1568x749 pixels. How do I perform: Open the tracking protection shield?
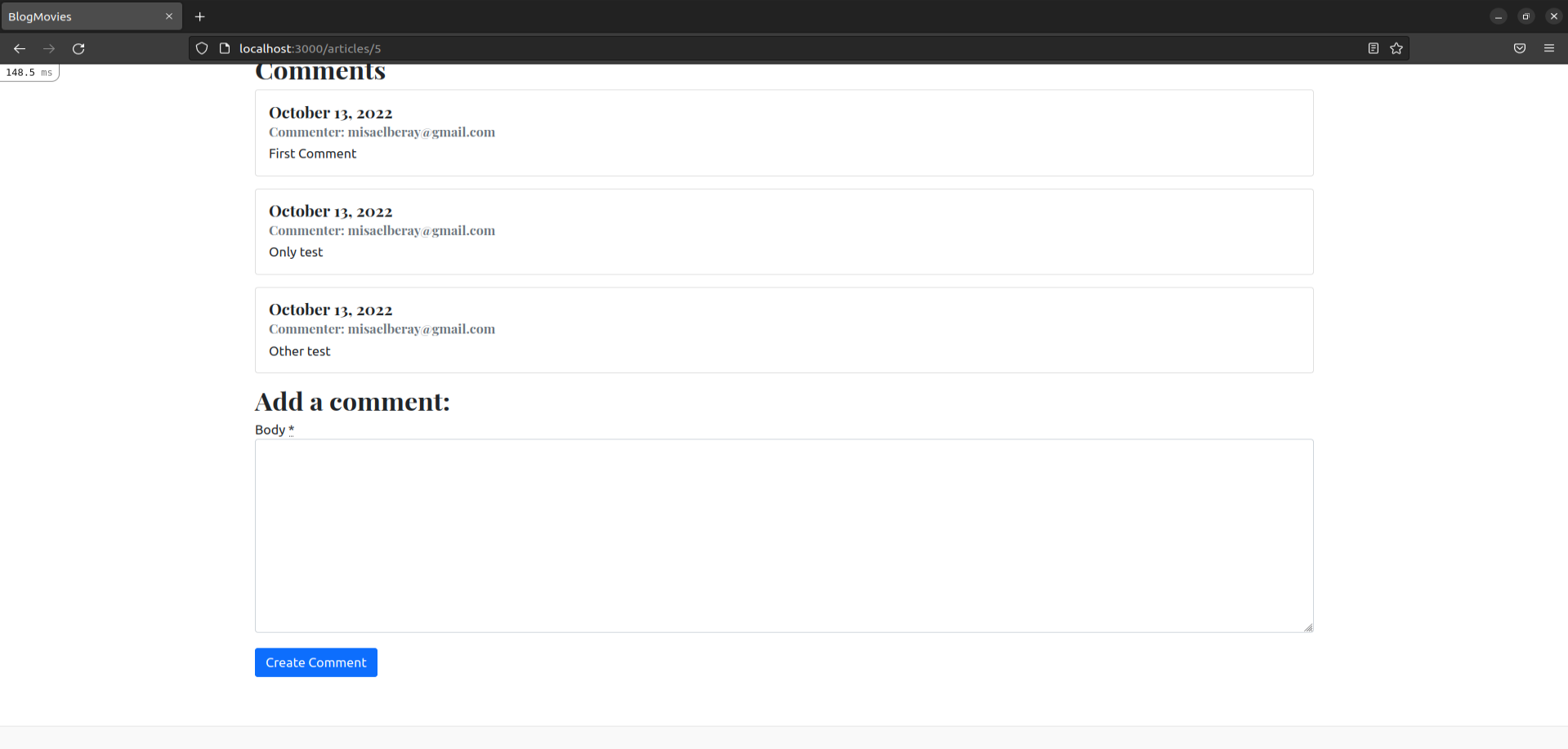[201, 48]
